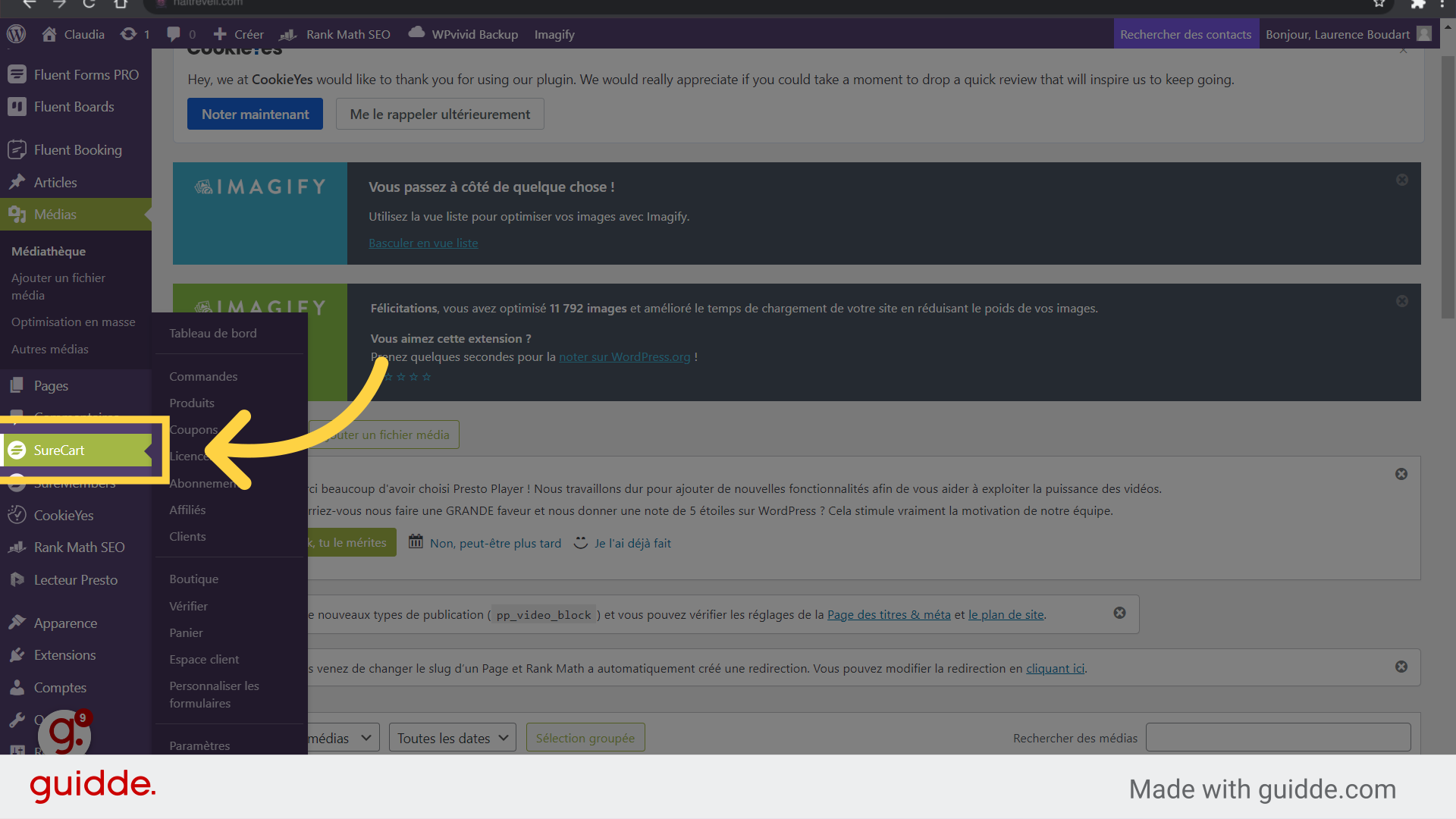Open the WordPress logo menu

(17, 34)
